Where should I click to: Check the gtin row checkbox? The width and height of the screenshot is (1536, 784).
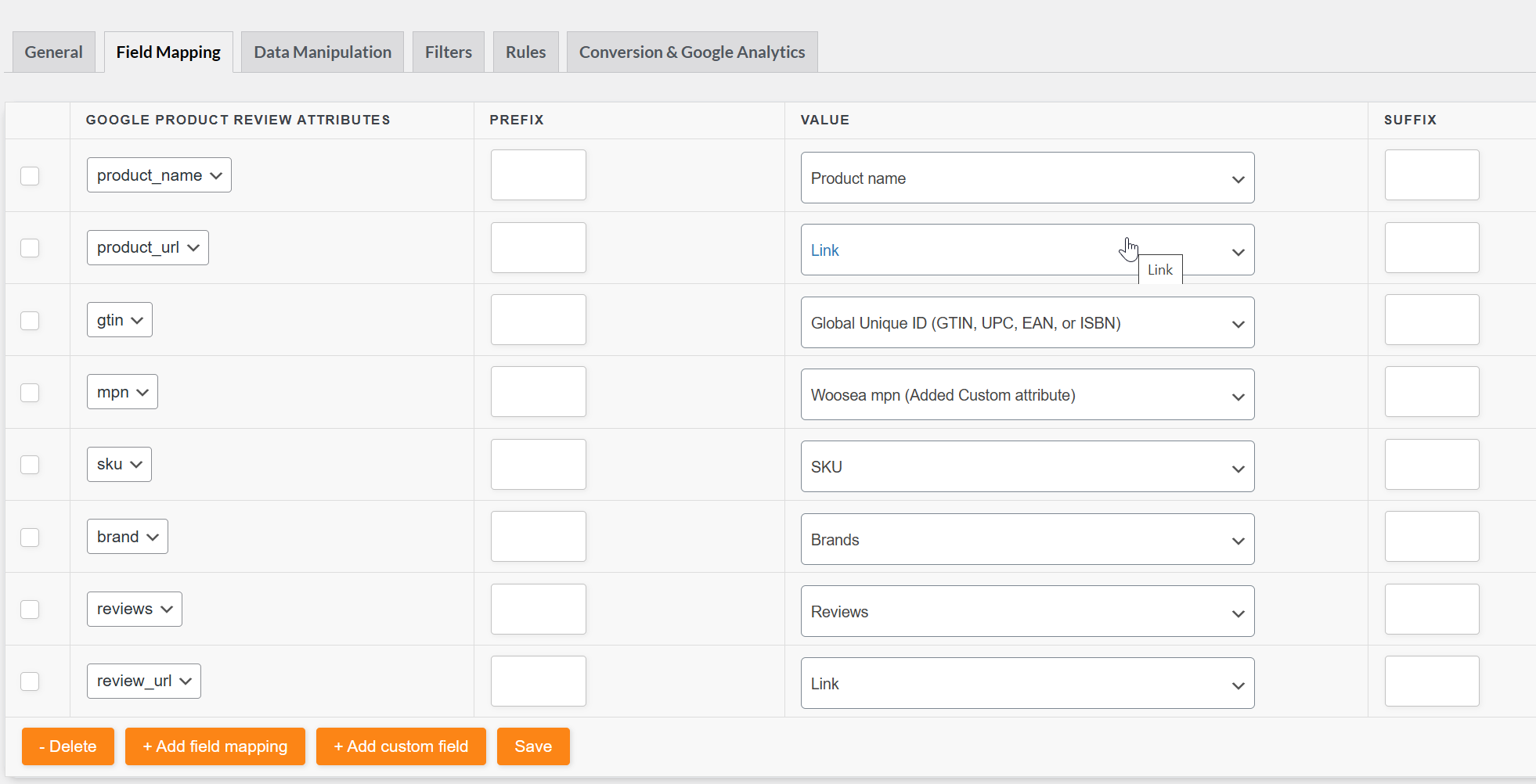tap(30, 321)
